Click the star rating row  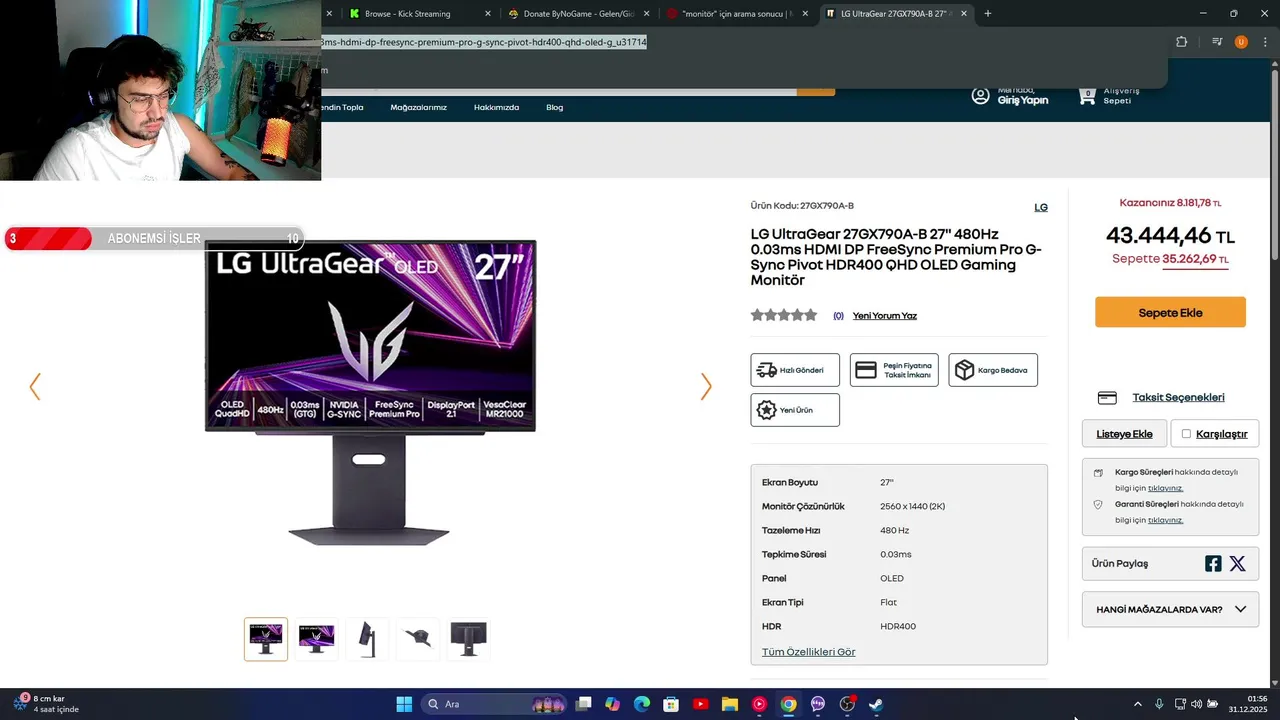784,315
